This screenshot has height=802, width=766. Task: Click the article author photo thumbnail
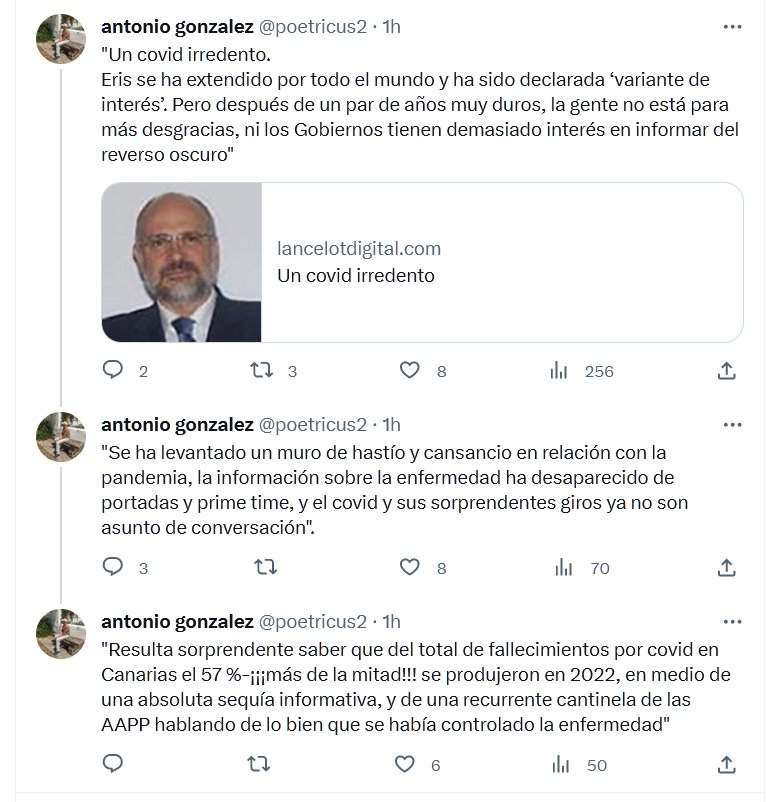pyautogui.click(x=182, y=262)
